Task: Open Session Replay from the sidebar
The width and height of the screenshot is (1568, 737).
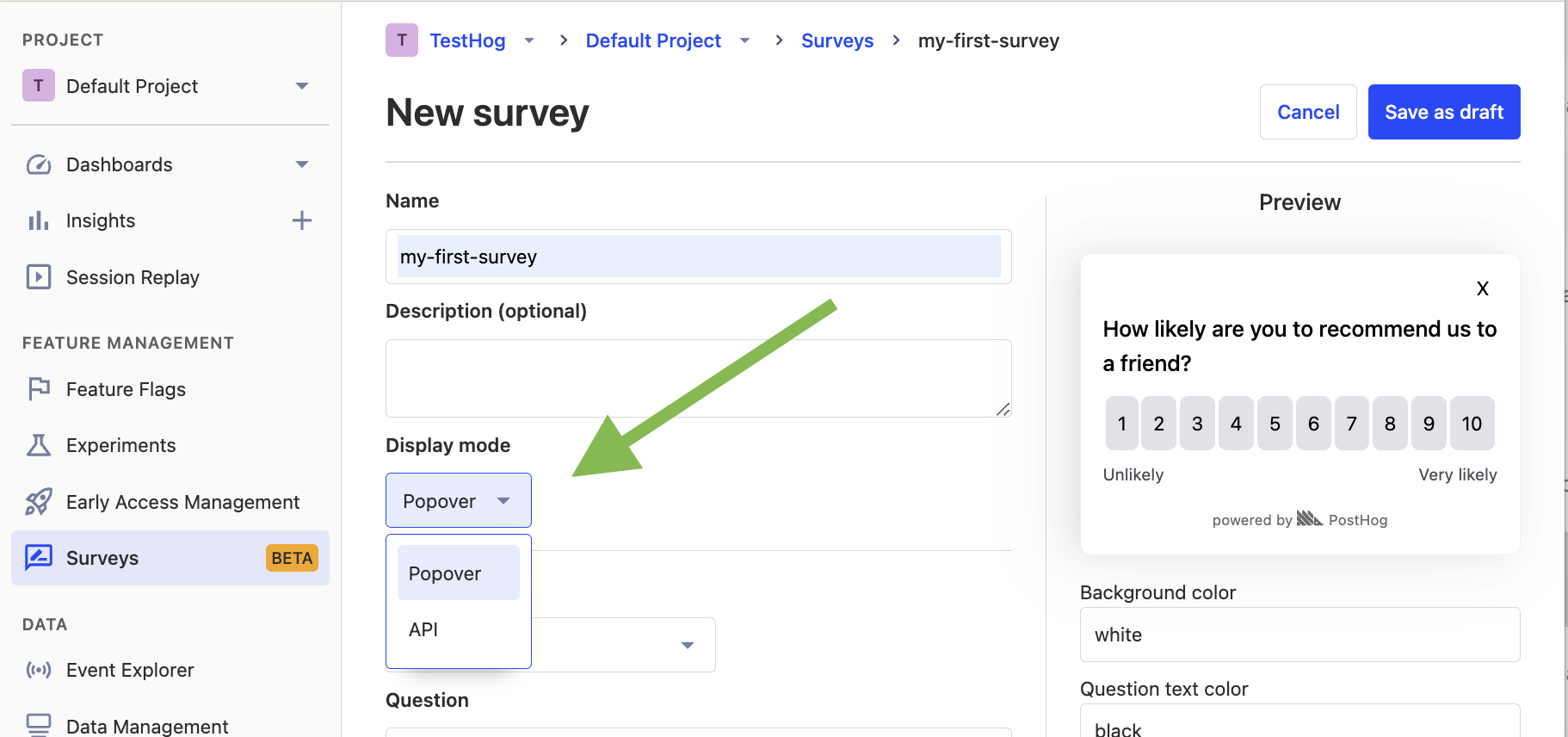Action: (133, 277)
